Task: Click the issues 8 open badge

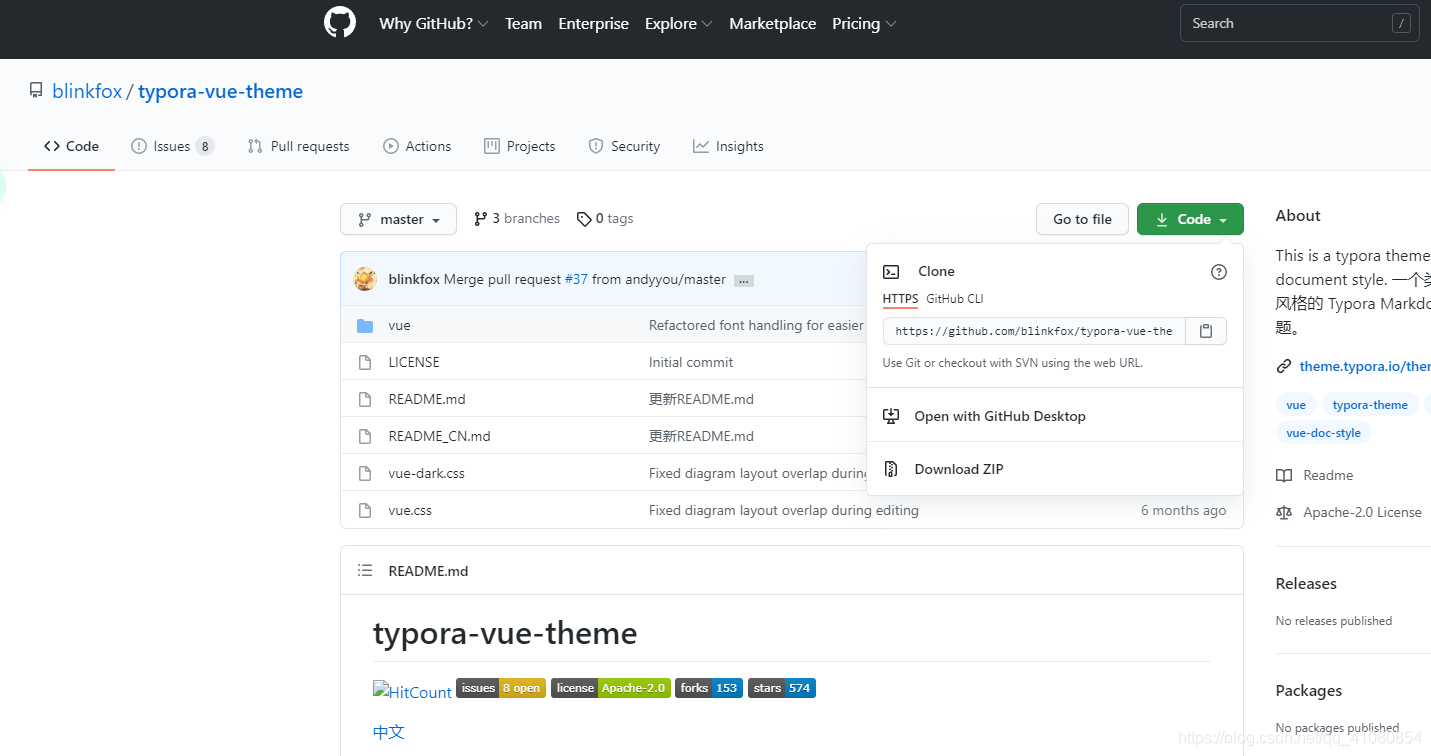Action: [501, 688]
